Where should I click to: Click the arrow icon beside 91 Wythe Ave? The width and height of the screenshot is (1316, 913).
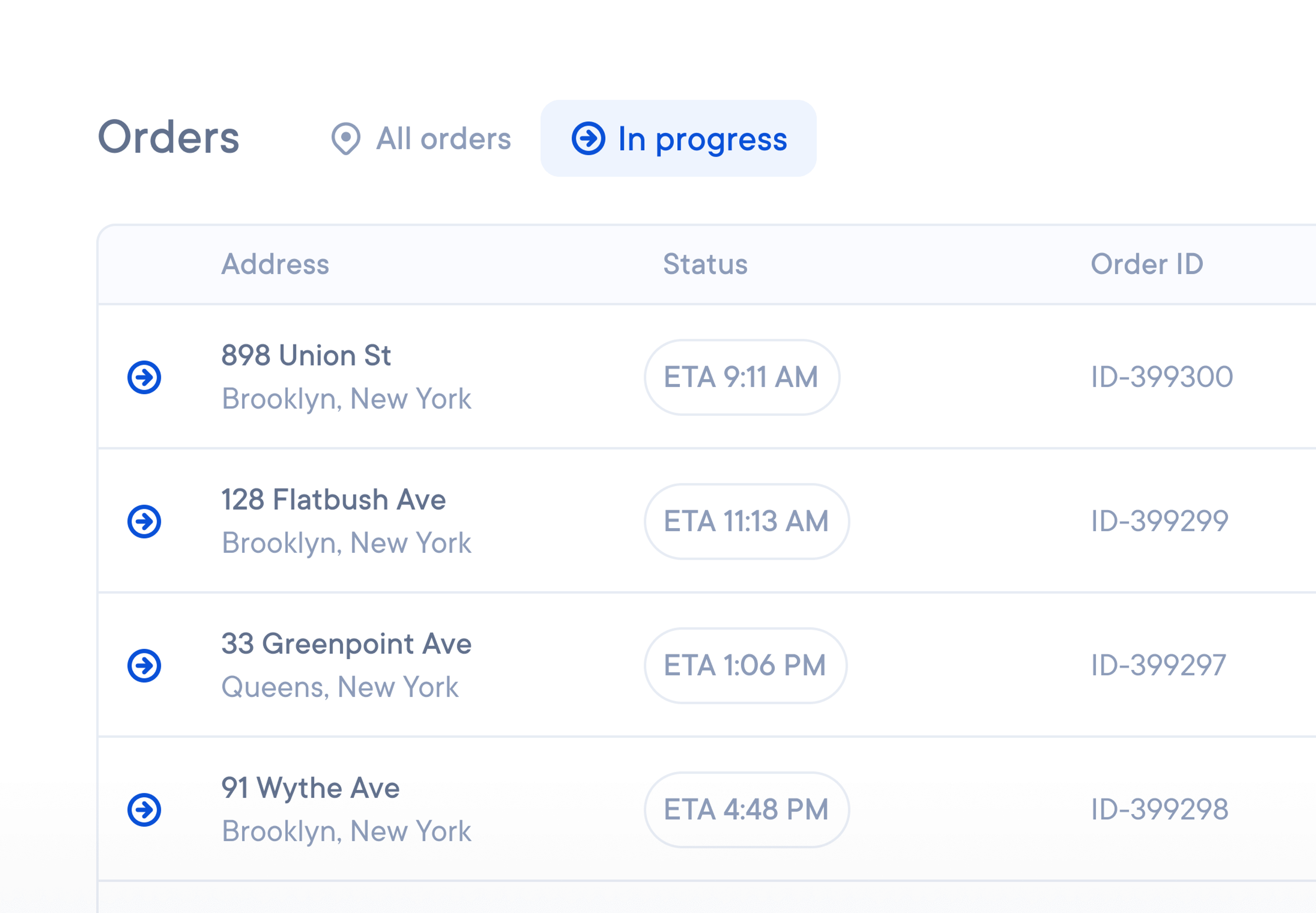tap(145, 809)
